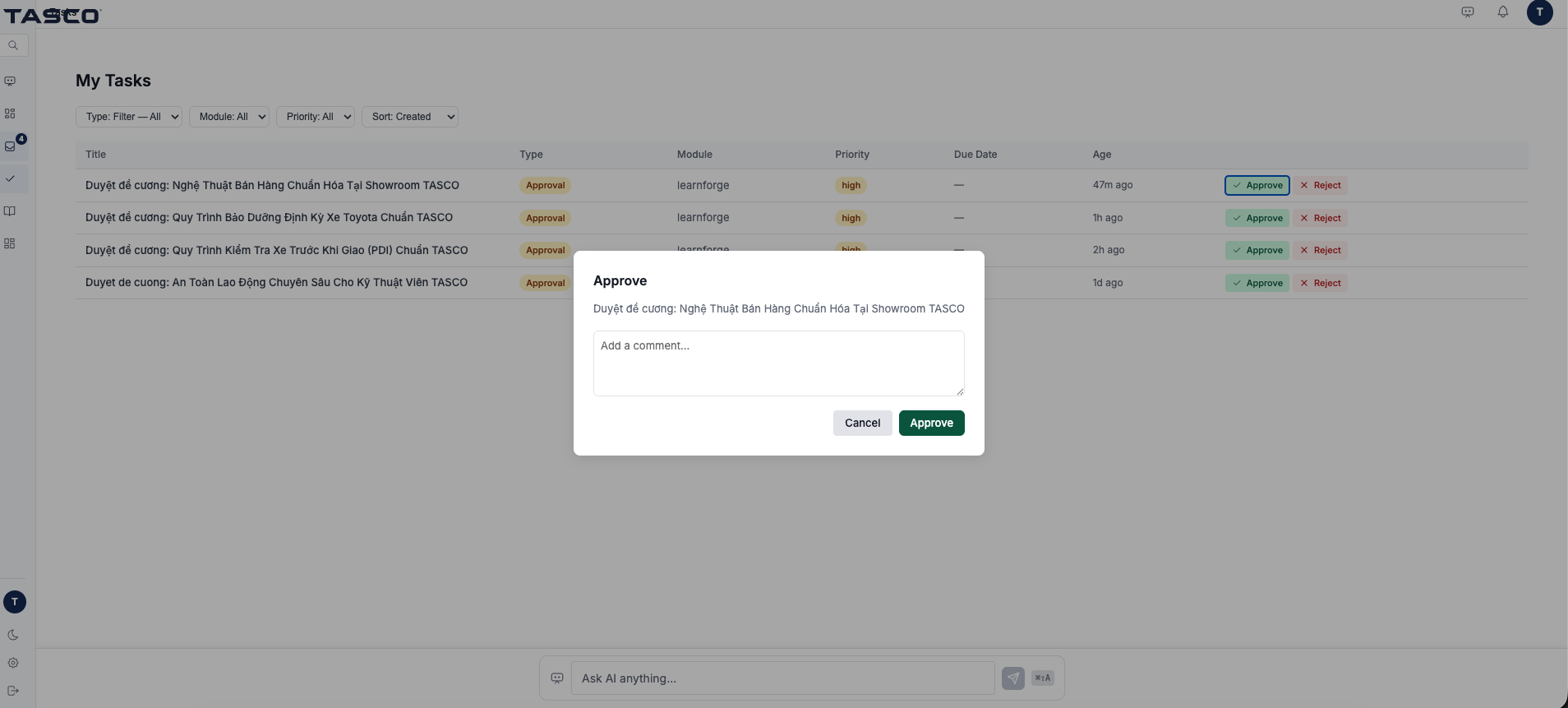Viewport: 1568px width, 708px height.
Task: Click the Priority column header
Action: (x=852, y=155)
